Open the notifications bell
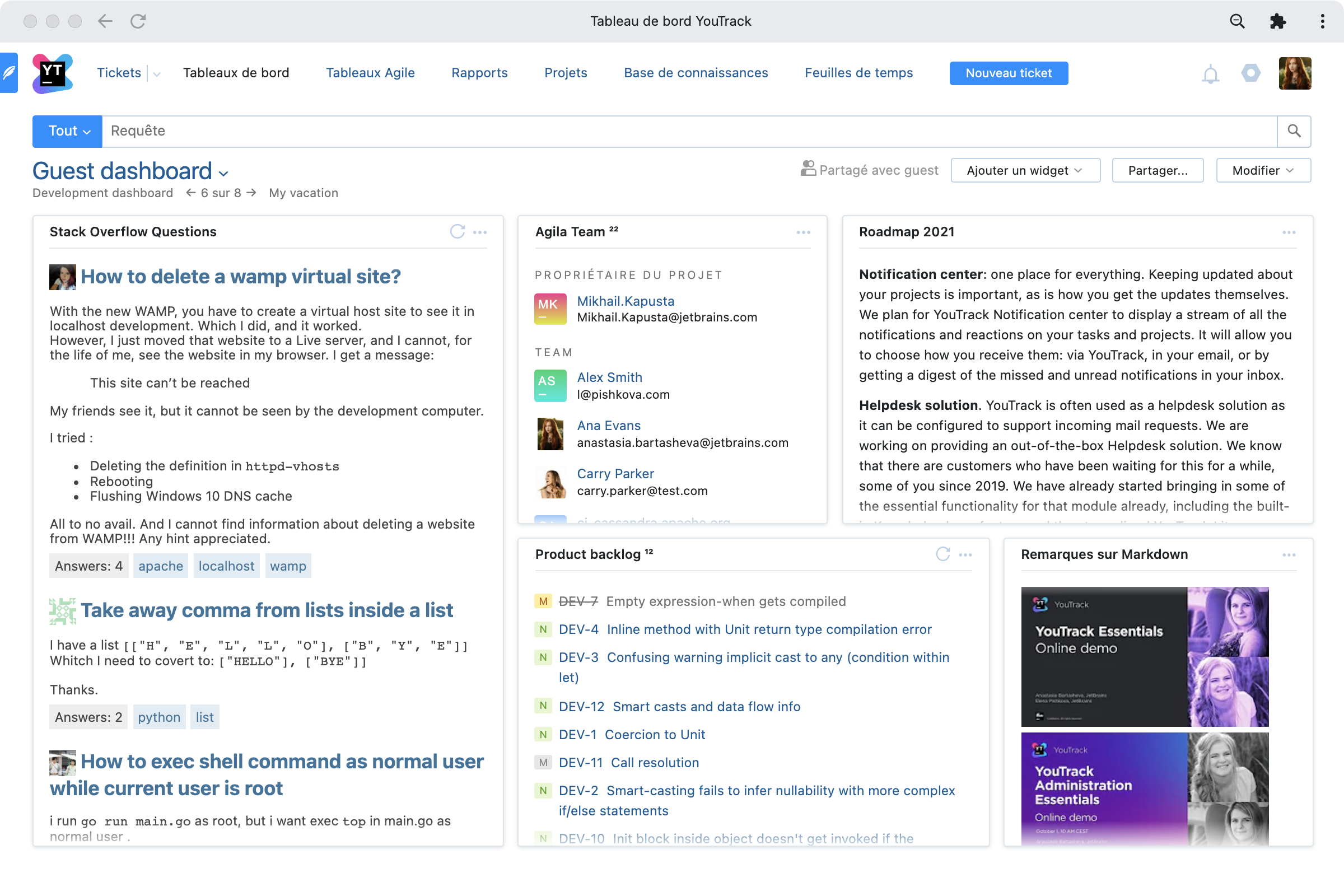Image resolution: width=1344 pixels, height=896 pixels. (x=1210, y=74)
